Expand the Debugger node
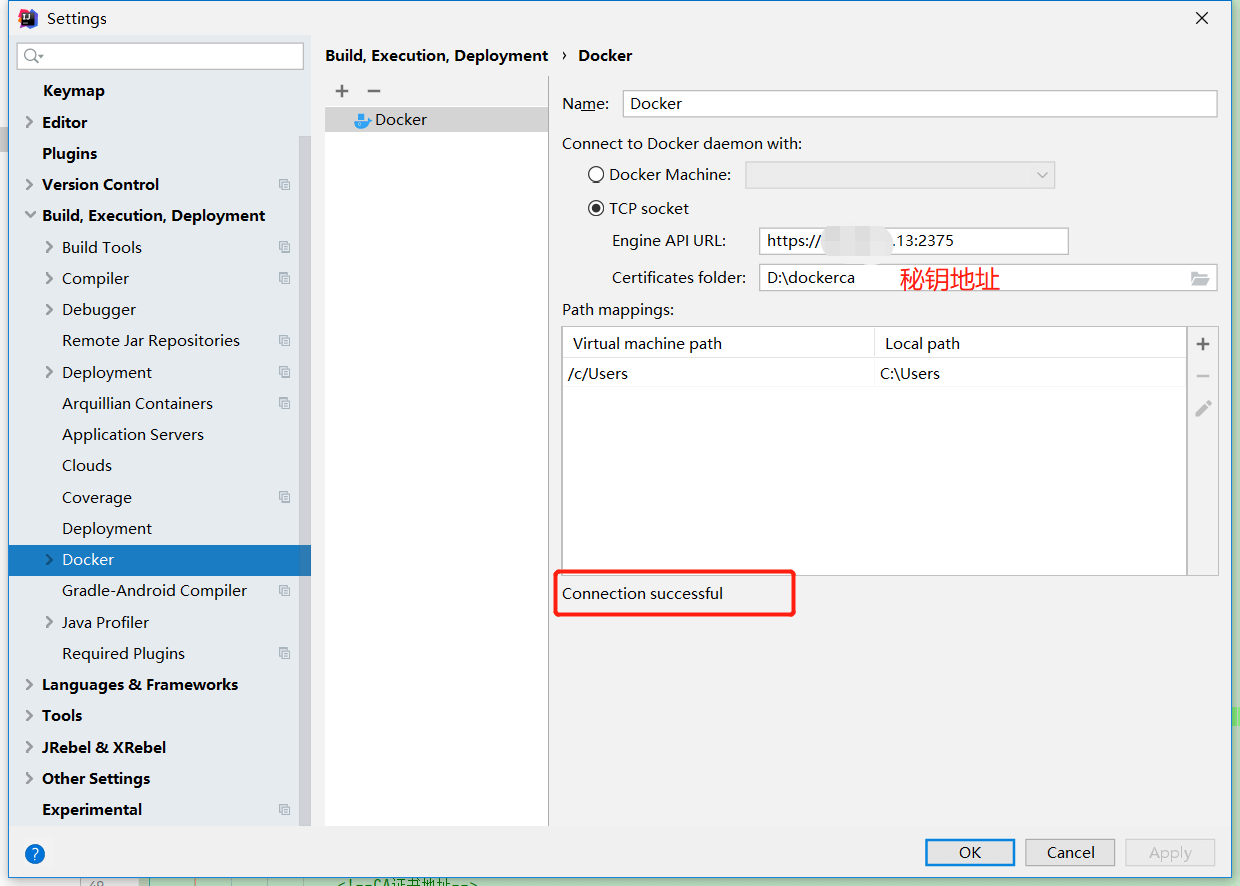Viewport: 1240px width, 886px height. tap(49, 310)
